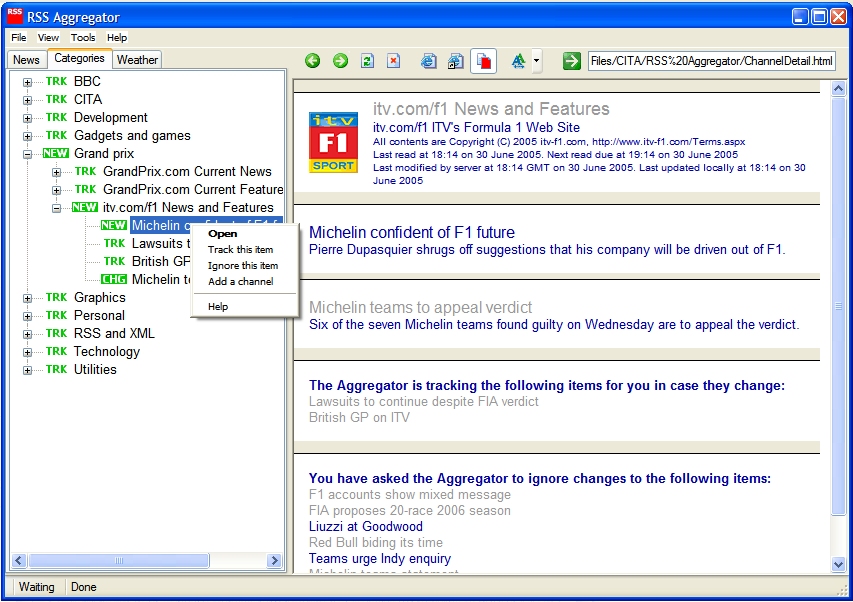Click TRK badge beside Lawsuits item
This screenshot has height=602, width=853.
[x=114, y=243]
